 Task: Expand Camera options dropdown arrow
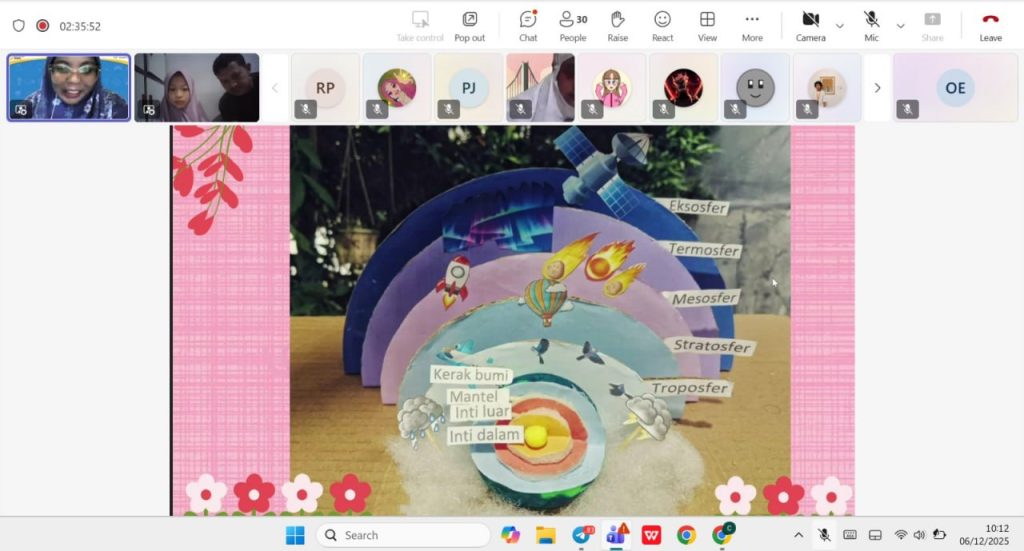[x=839, y=26]
